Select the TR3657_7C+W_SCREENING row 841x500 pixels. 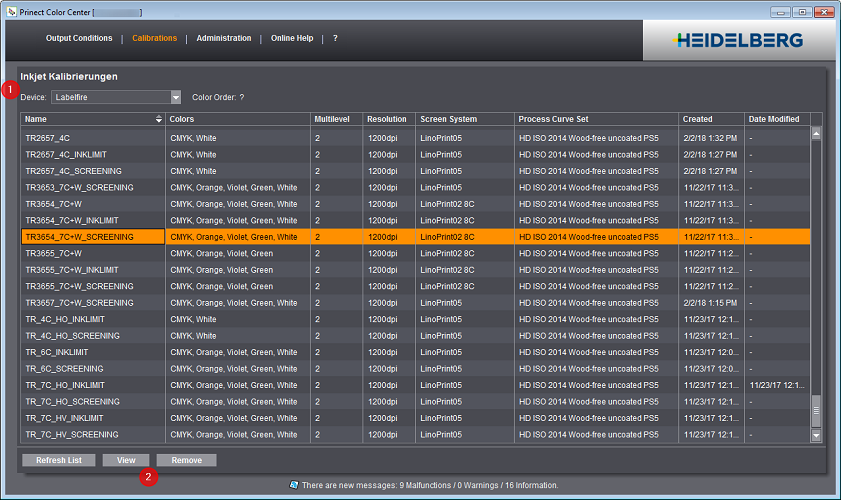click(416, 303)
